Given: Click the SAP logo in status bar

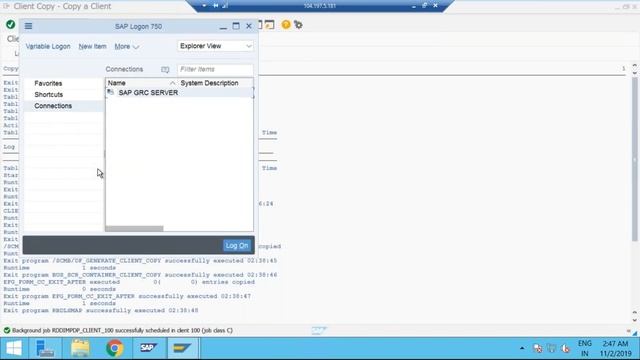Looking at the screenshot, I should (x=319, y=331).
